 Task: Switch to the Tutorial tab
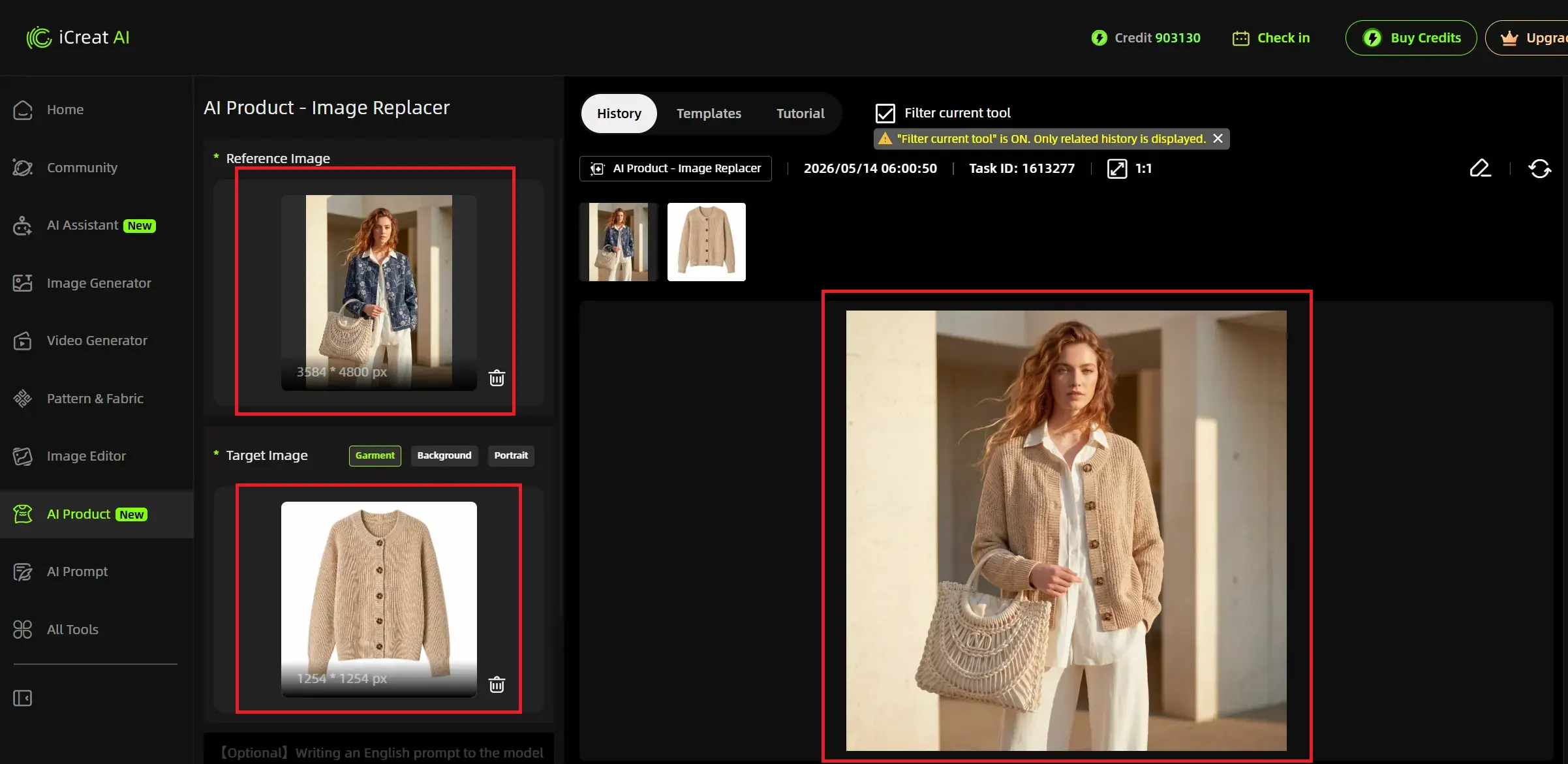click(x=800, y=114)
